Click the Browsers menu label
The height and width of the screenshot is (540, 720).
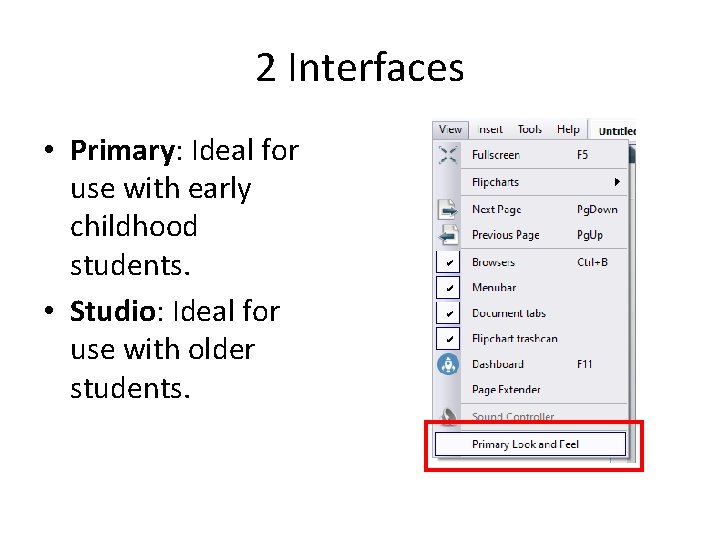click(x=493, y=262)
